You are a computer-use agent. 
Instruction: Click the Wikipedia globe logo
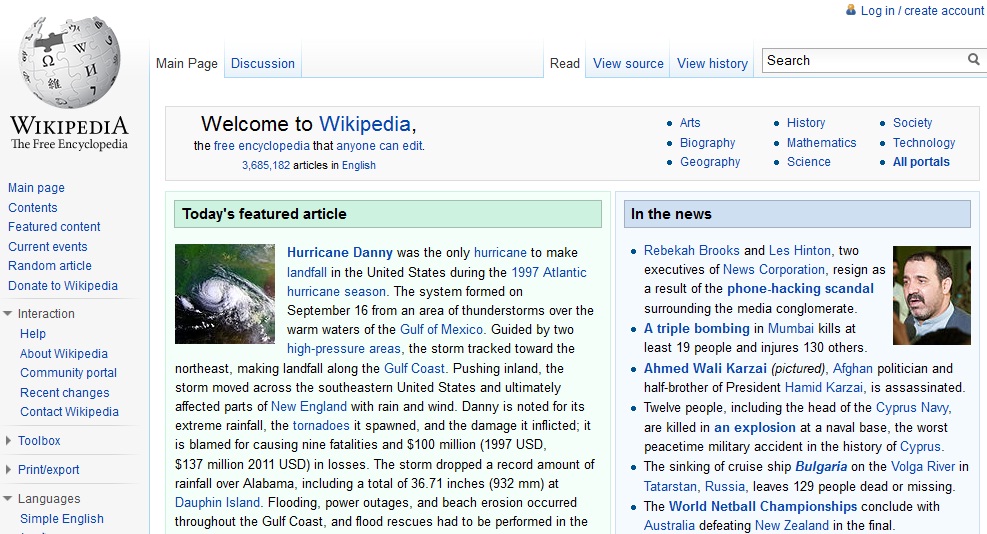coord(69,62)
